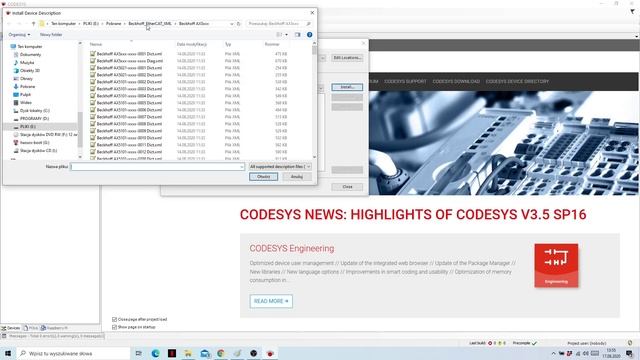Screen dimensions: 640x360
Task: Click icon of Beckhoff AX5101-xxxx-0012 Dict.xml
Action: click(93, 151)
